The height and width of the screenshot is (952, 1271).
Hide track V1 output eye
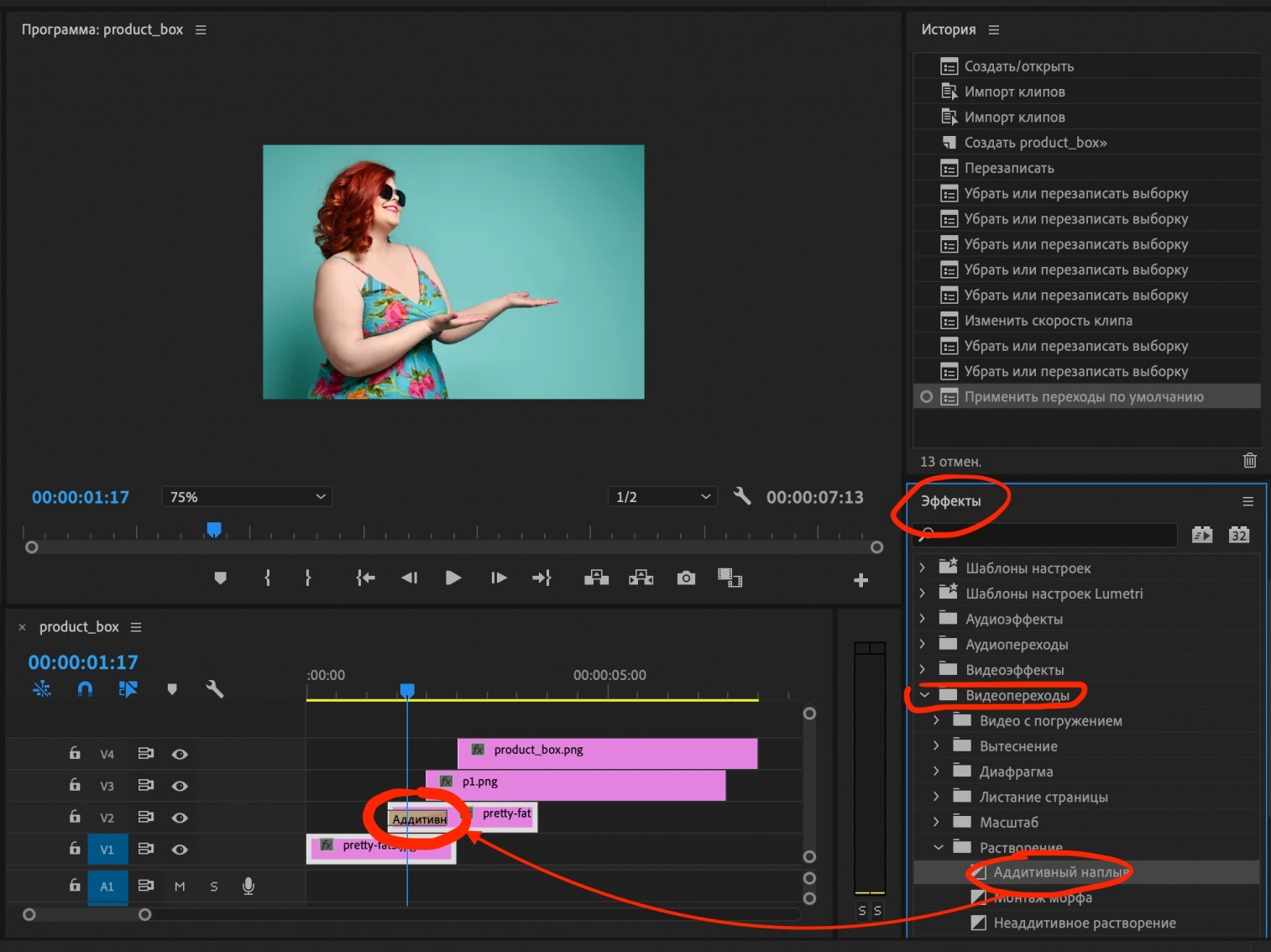coord(180,850)
